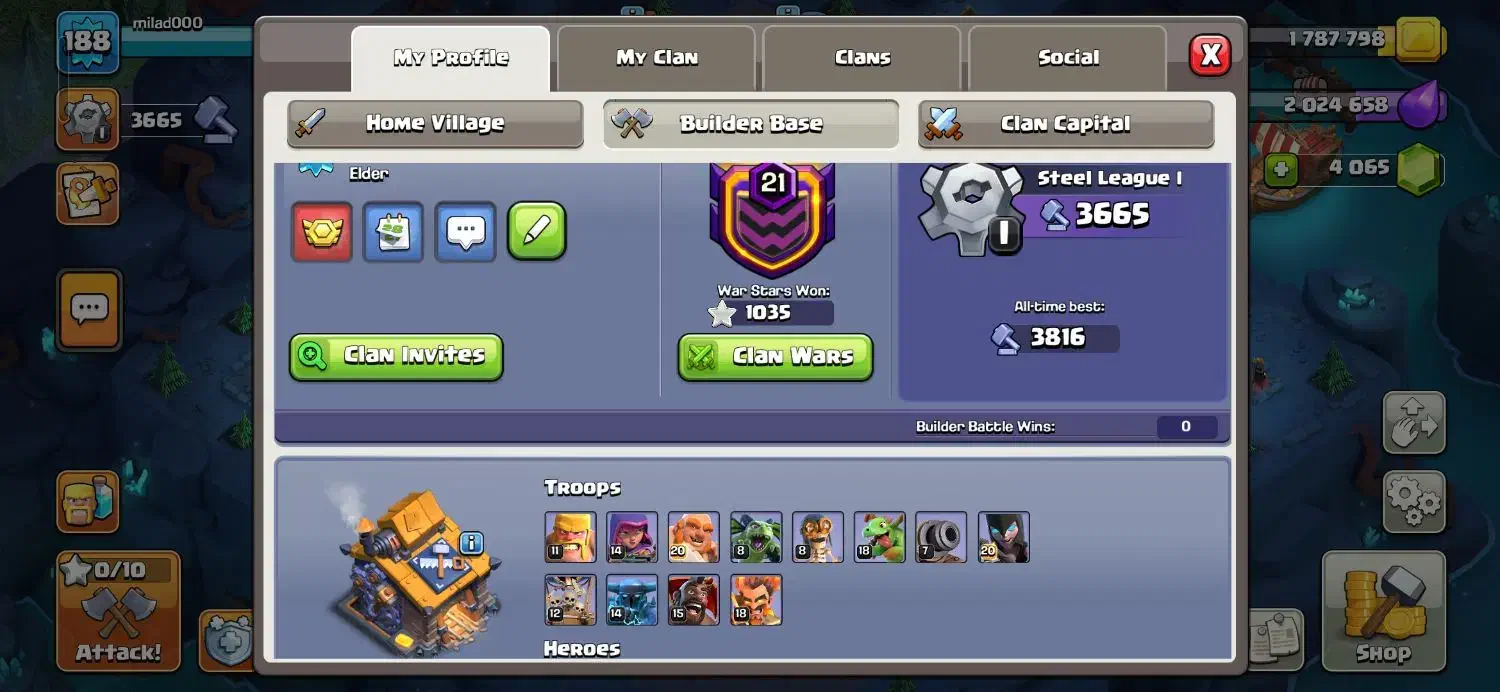Tap the speech bubble message icon
Image resolution: width=1500 pixels, height=692 pixels.
[465, 232]
